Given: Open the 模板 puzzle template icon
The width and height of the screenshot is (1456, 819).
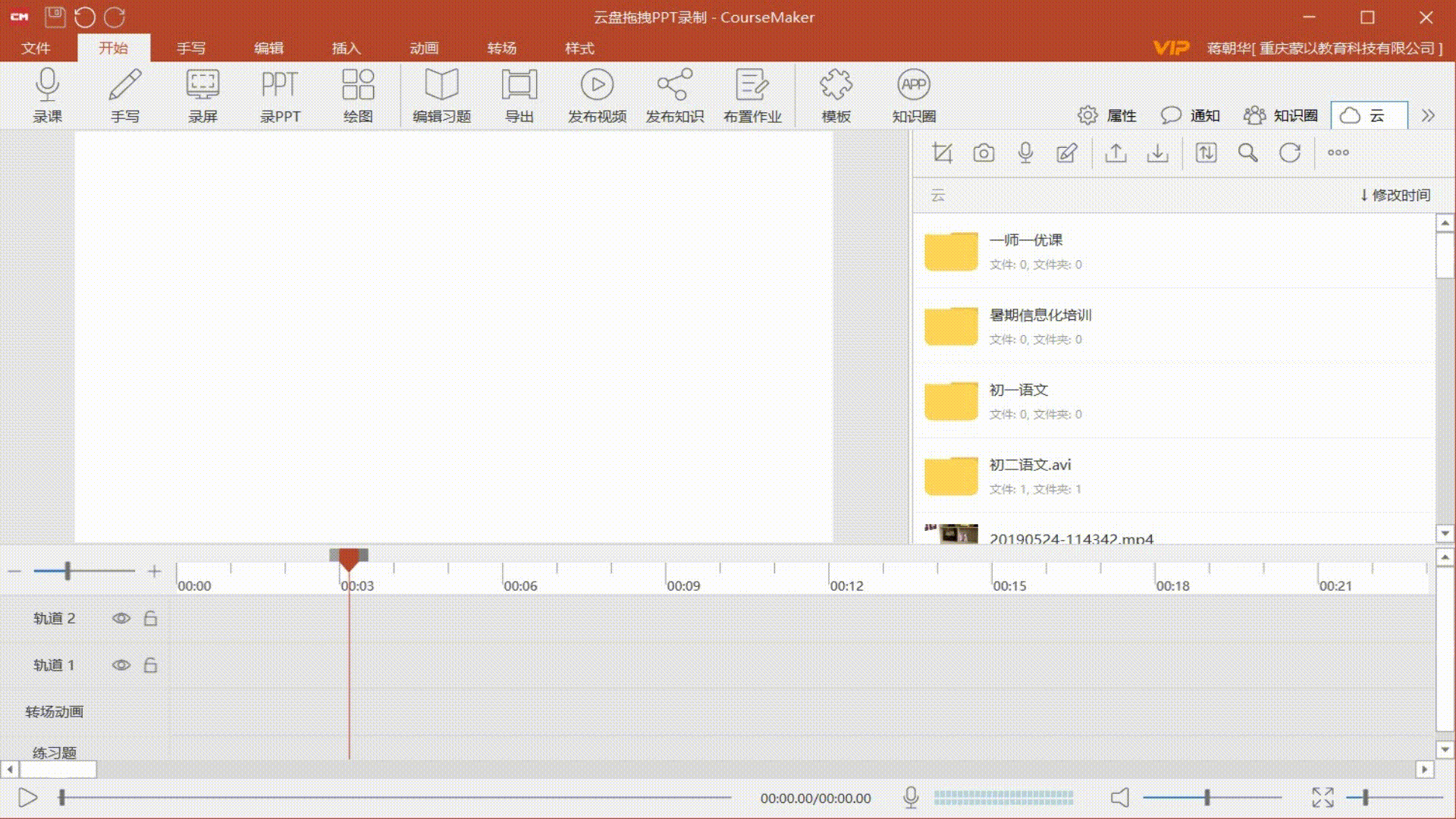Looking at the screenshot, I should click(x=836, y=86).
